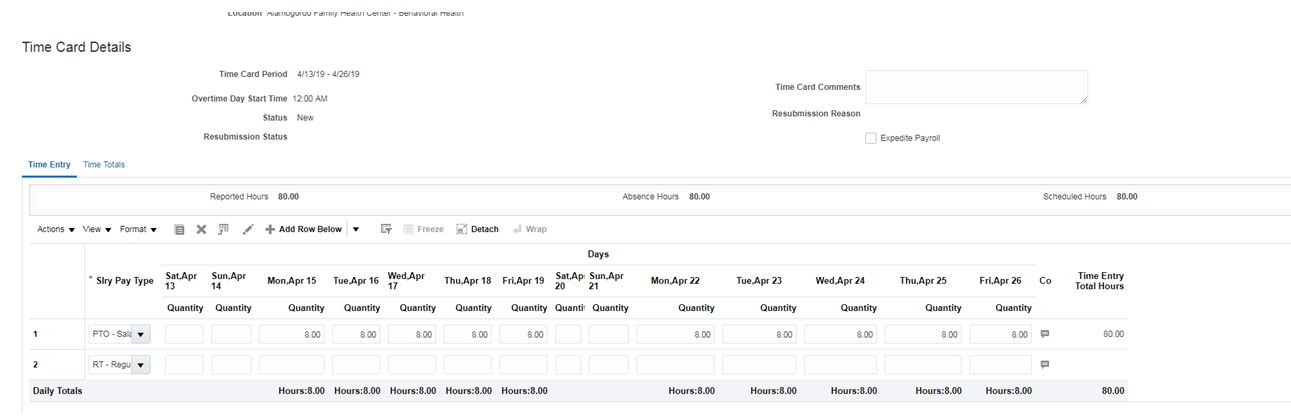Click row 1 Tue, Apr 23 quantity field
Viewport: 1291px width, 417px height.
click(759, 334)
